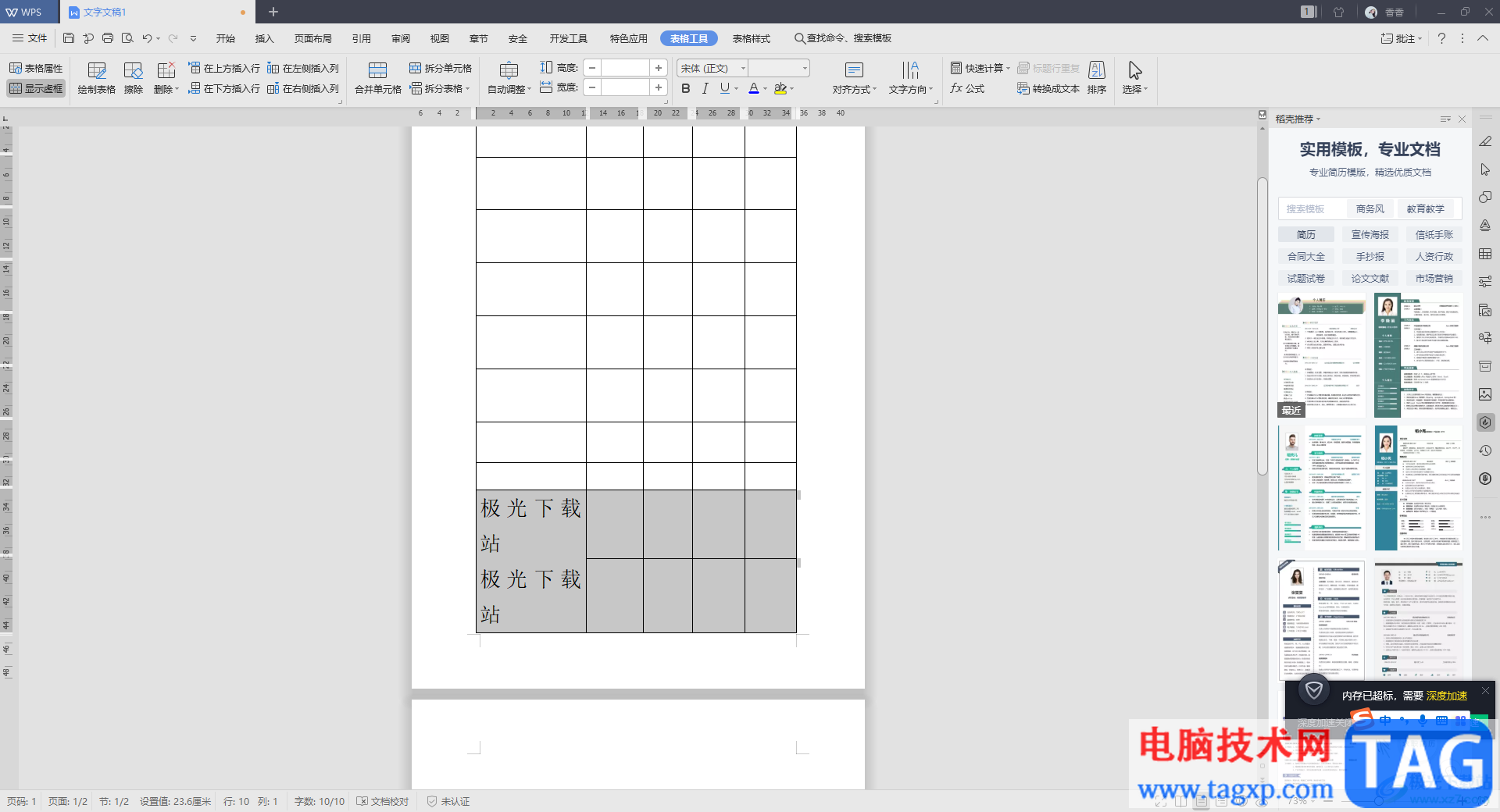The width and height of the screenshot is (1500, 812).
Task: Apply Italic formatting
Action: pos(705,89)
